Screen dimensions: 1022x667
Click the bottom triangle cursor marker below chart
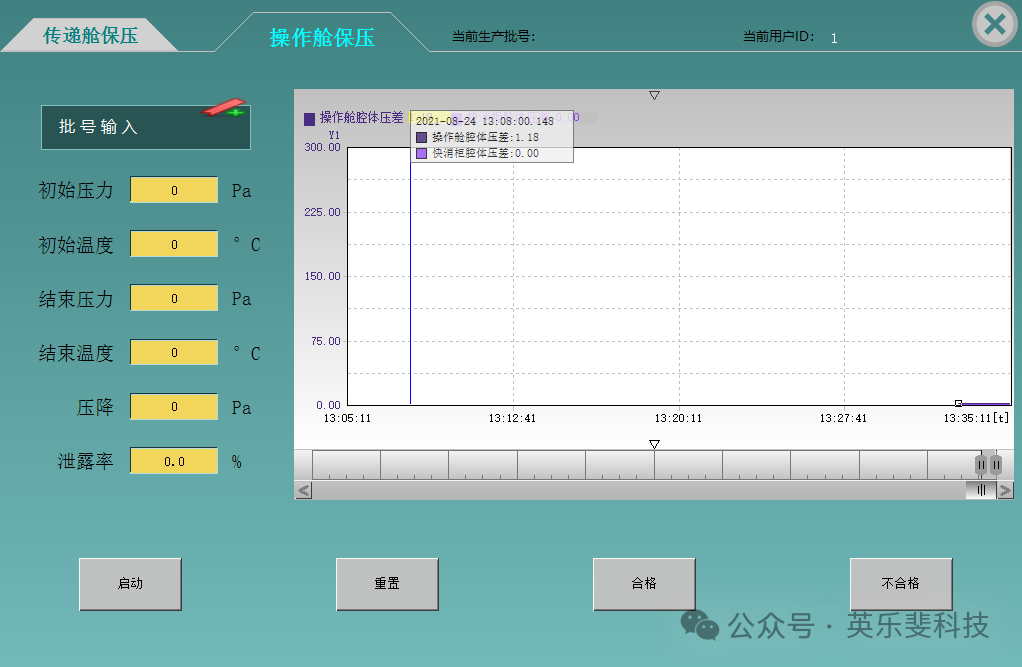click(654, 443)
